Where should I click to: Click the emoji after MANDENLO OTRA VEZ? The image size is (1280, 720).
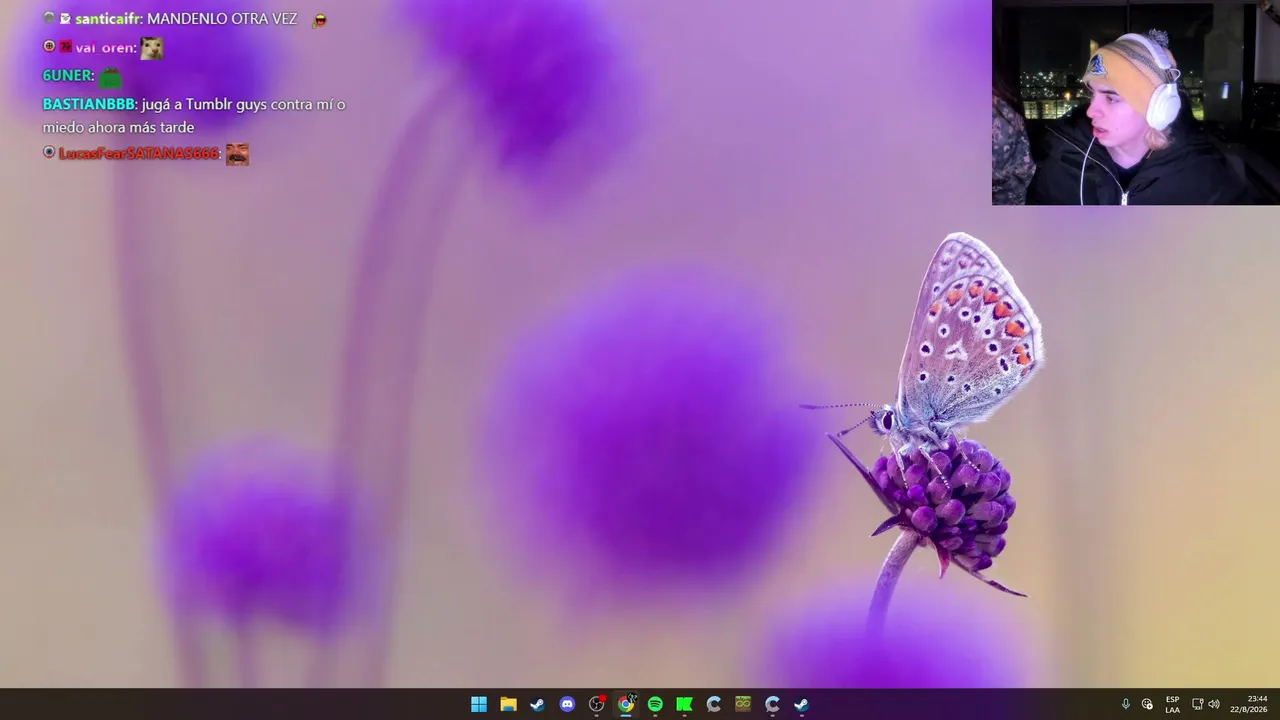click(x=319, y=19)
